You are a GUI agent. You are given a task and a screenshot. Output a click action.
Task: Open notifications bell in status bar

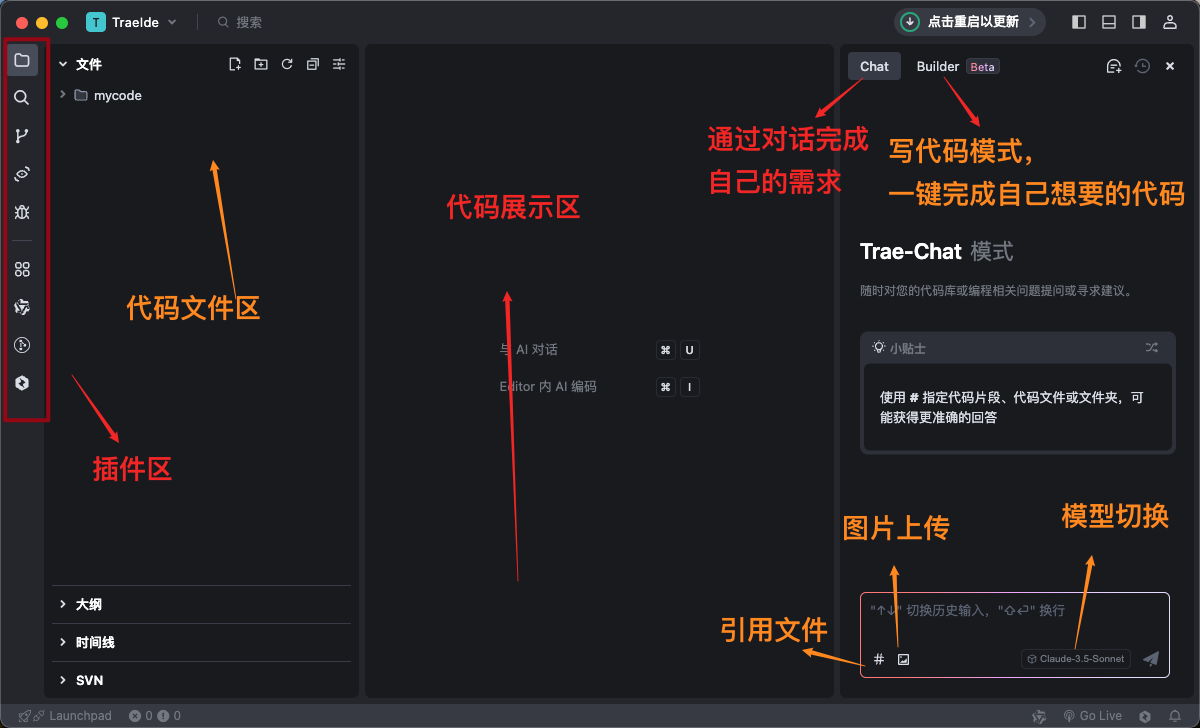click(x=1174, y=716)
